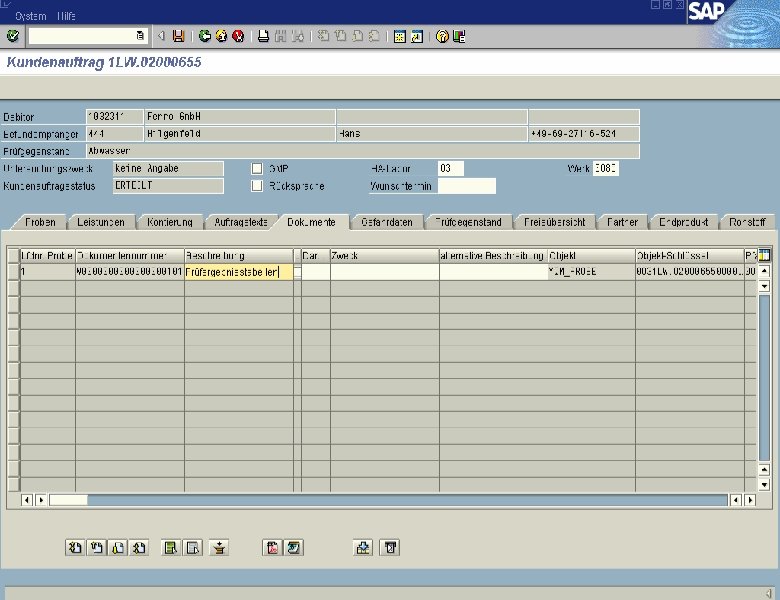Click the First page icon

pos(323,36)
